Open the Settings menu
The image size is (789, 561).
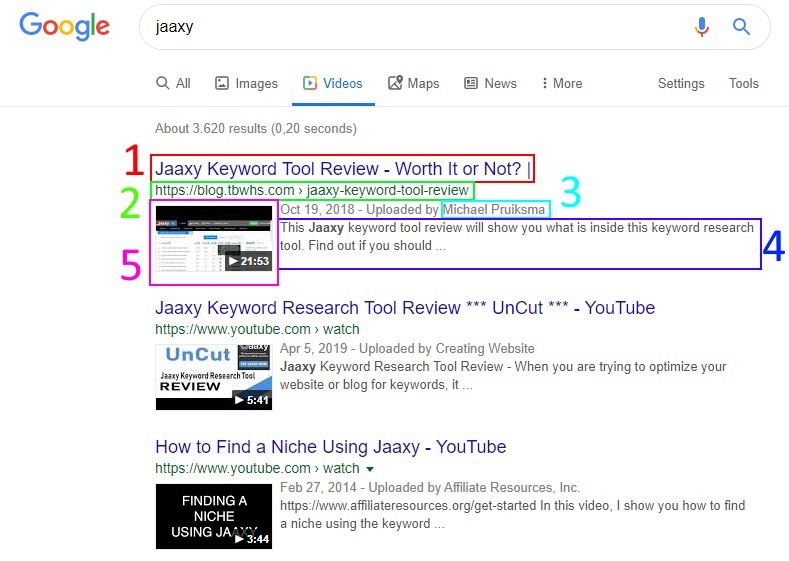coord(681,84)
